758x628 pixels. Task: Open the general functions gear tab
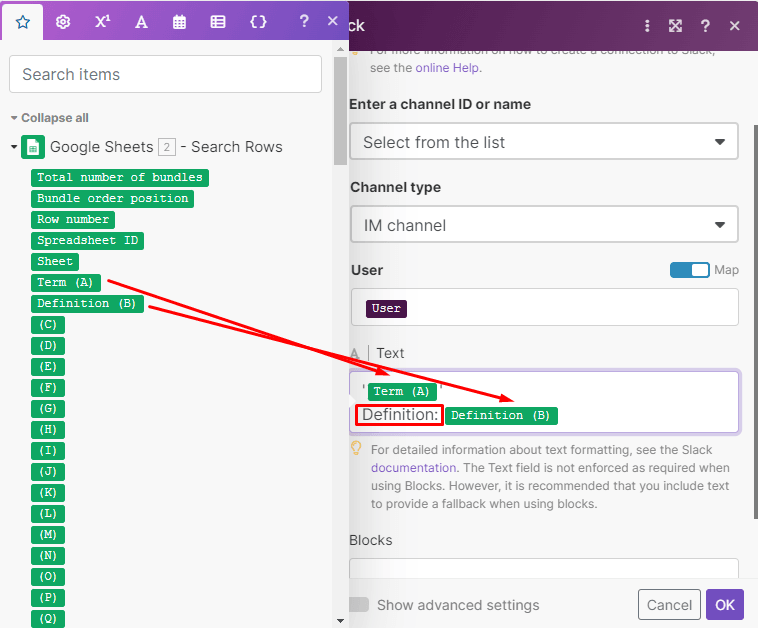click(x=63, y=22)
